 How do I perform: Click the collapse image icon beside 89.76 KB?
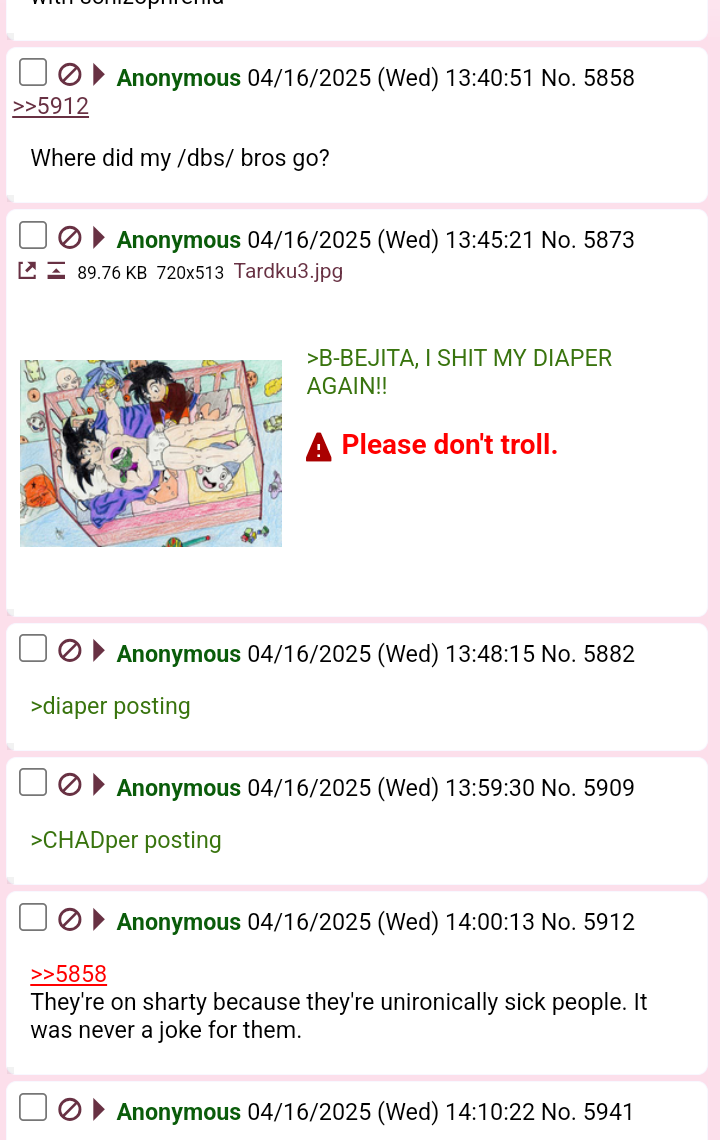point(56,271)
